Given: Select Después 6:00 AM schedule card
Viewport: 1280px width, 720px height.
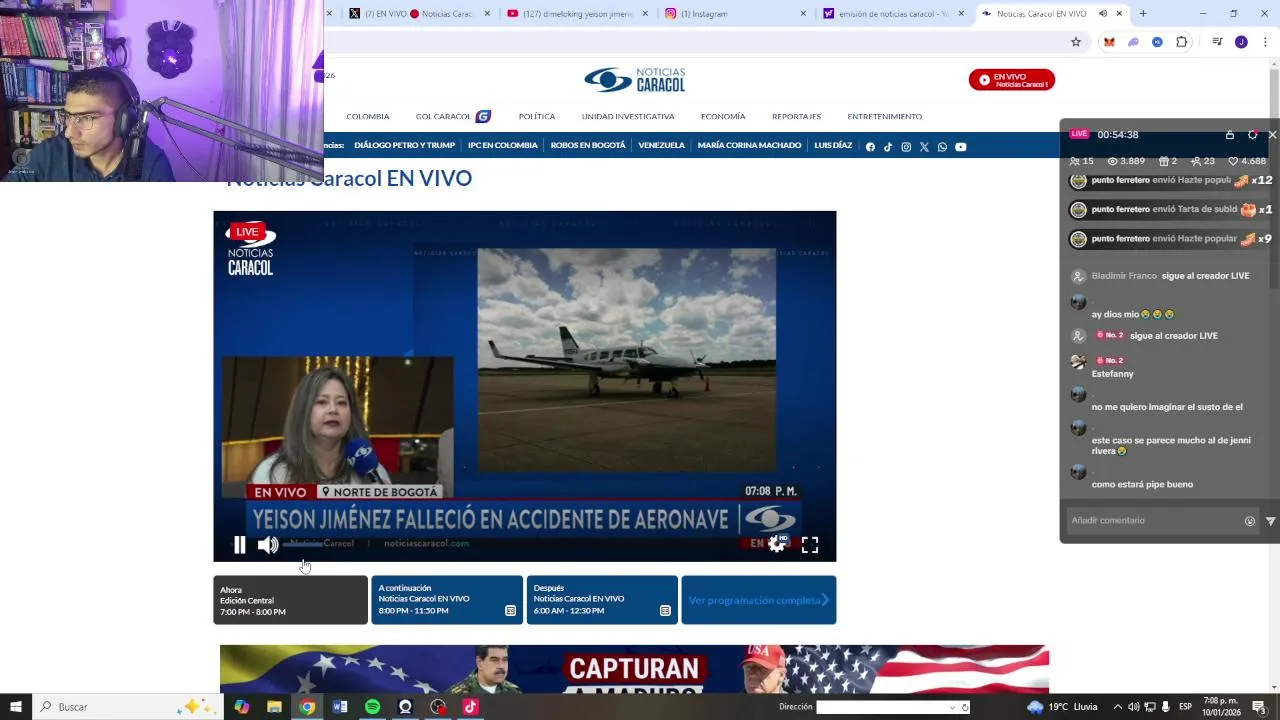Looking at the screenshot, I should (602, 600).
